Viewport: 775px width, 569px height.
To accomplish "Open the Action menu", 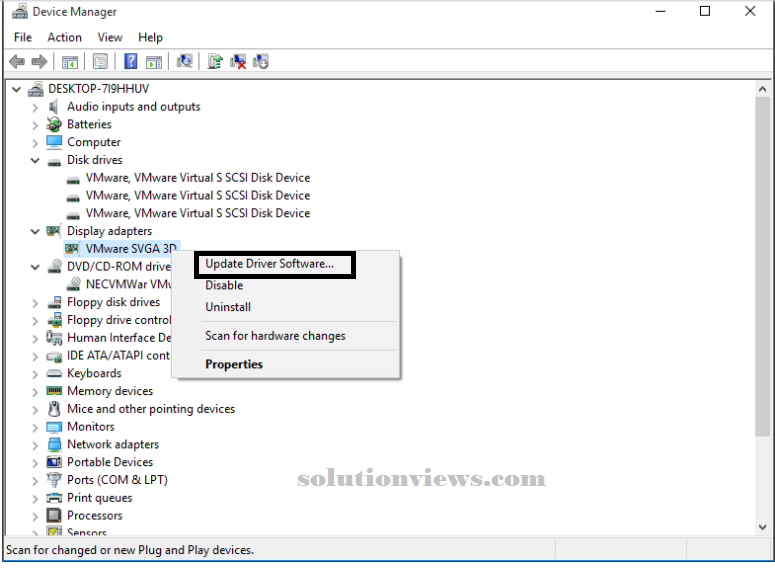I will pos(64,37).
